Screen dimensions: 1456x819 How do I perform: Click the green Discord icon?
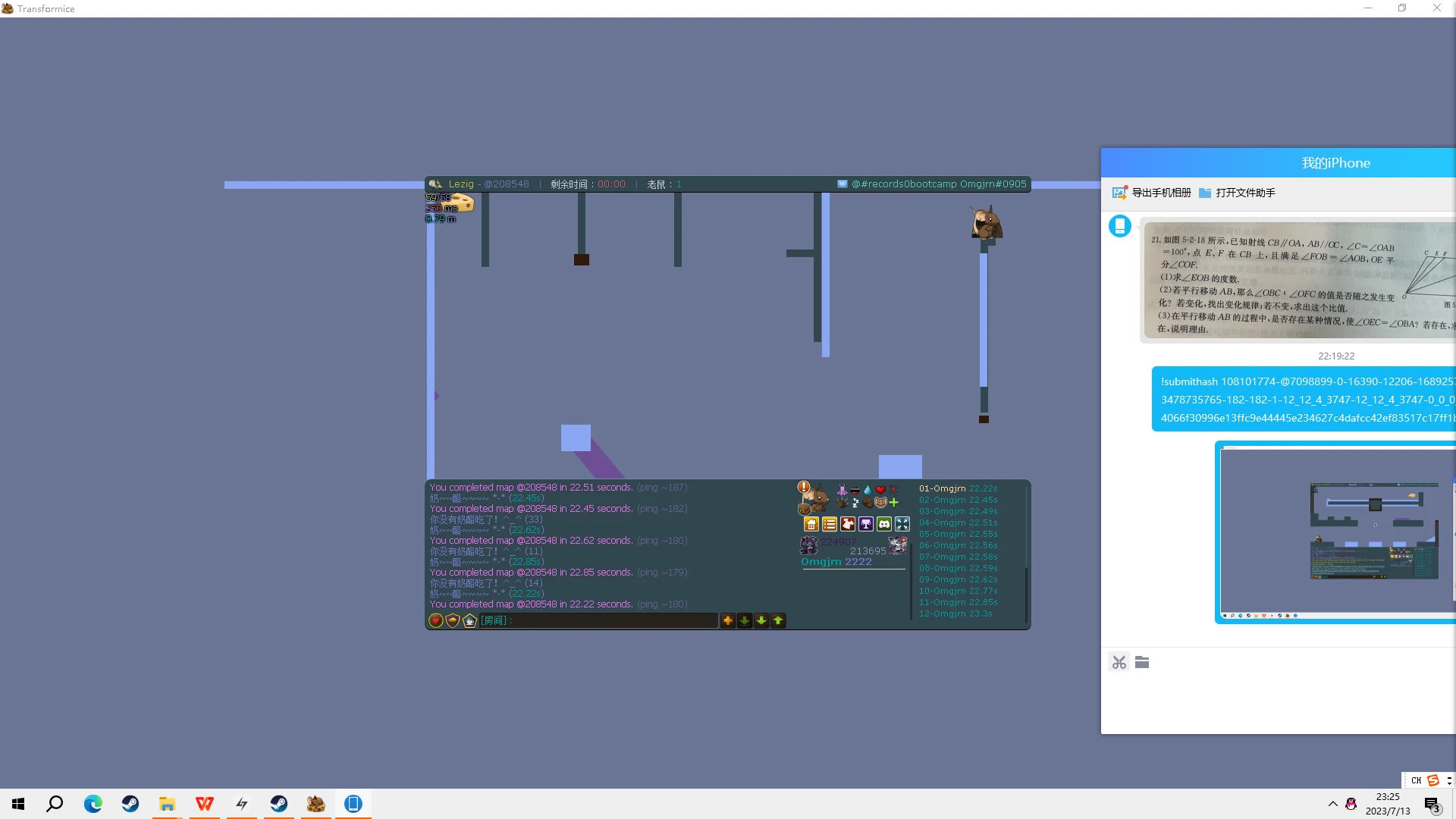tap(884, 524)
